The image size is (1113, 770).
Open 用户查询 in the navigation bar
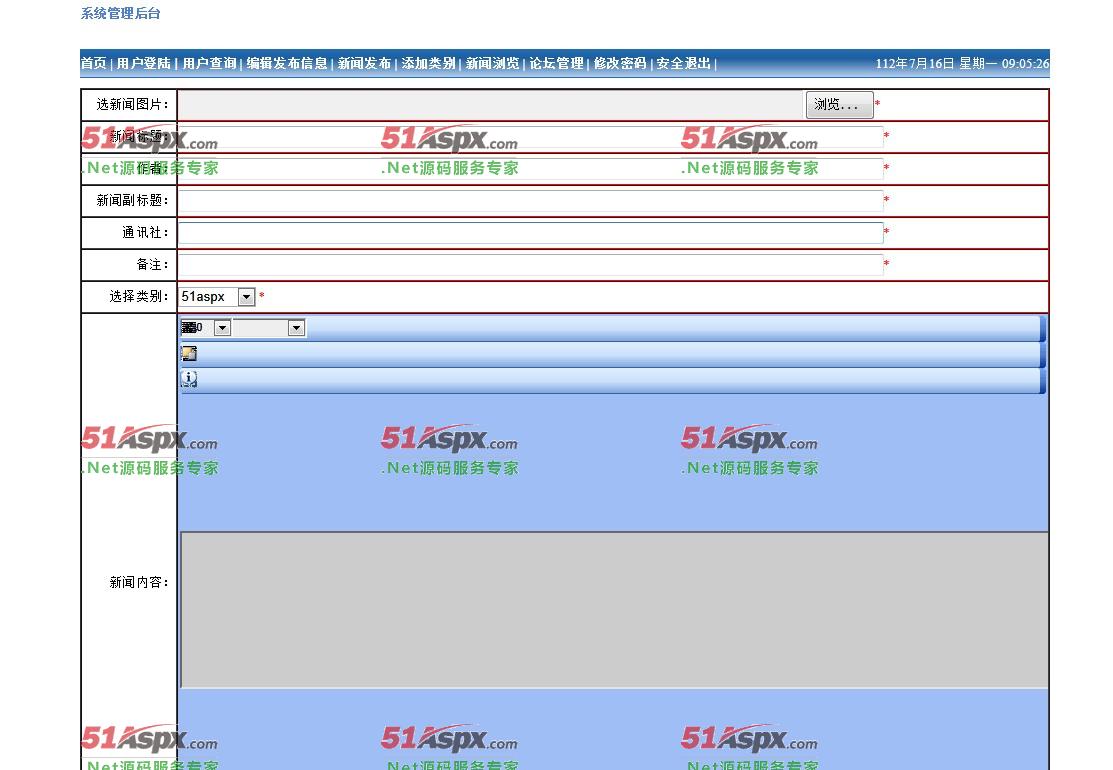pos(209,63)
